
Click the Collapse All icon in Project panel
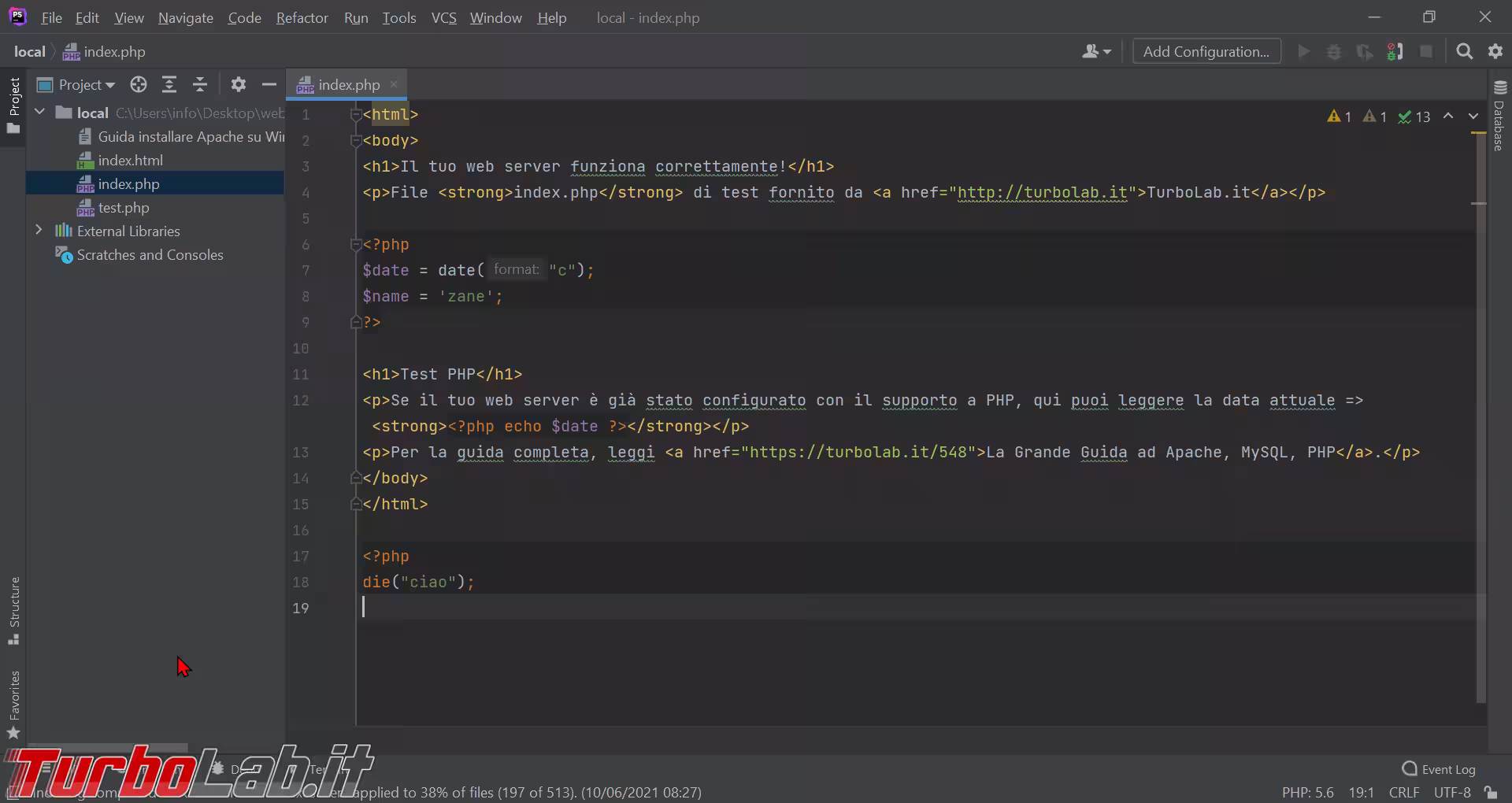click(200, 84)
